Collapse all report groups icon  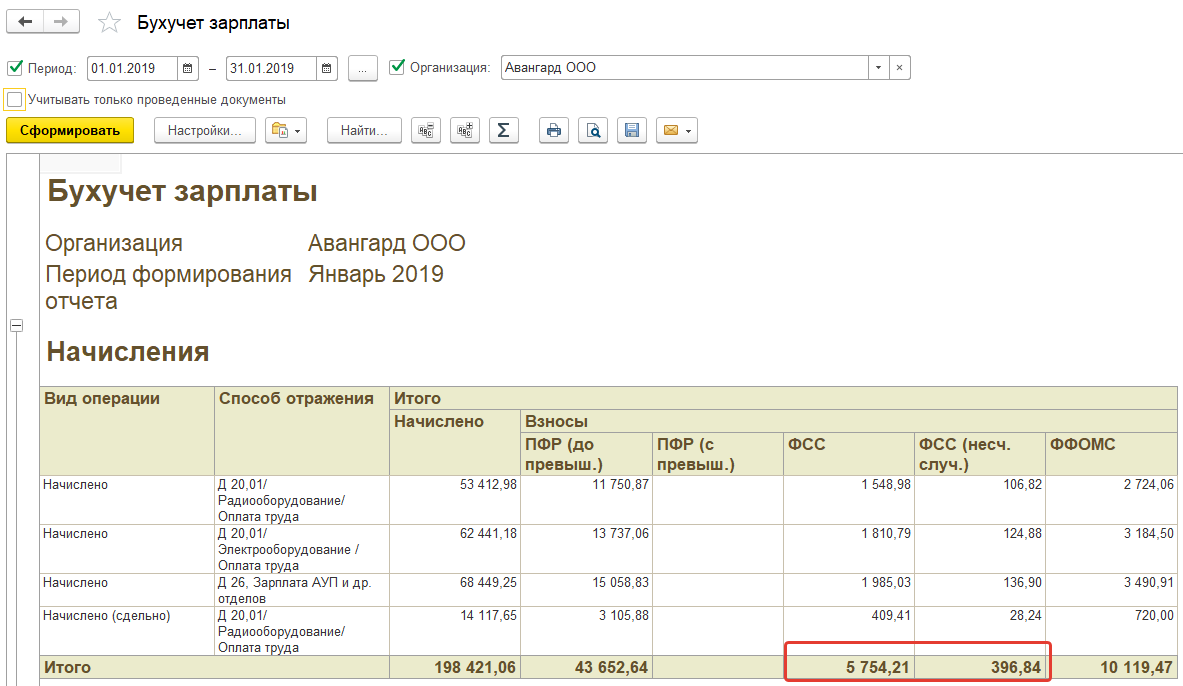426,131
